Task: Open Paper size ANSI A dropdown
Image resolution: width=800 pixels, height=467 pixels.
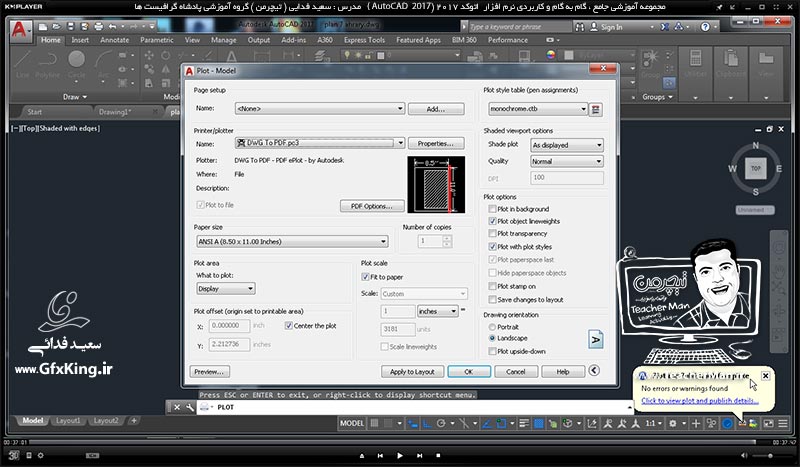Action: 292,241
